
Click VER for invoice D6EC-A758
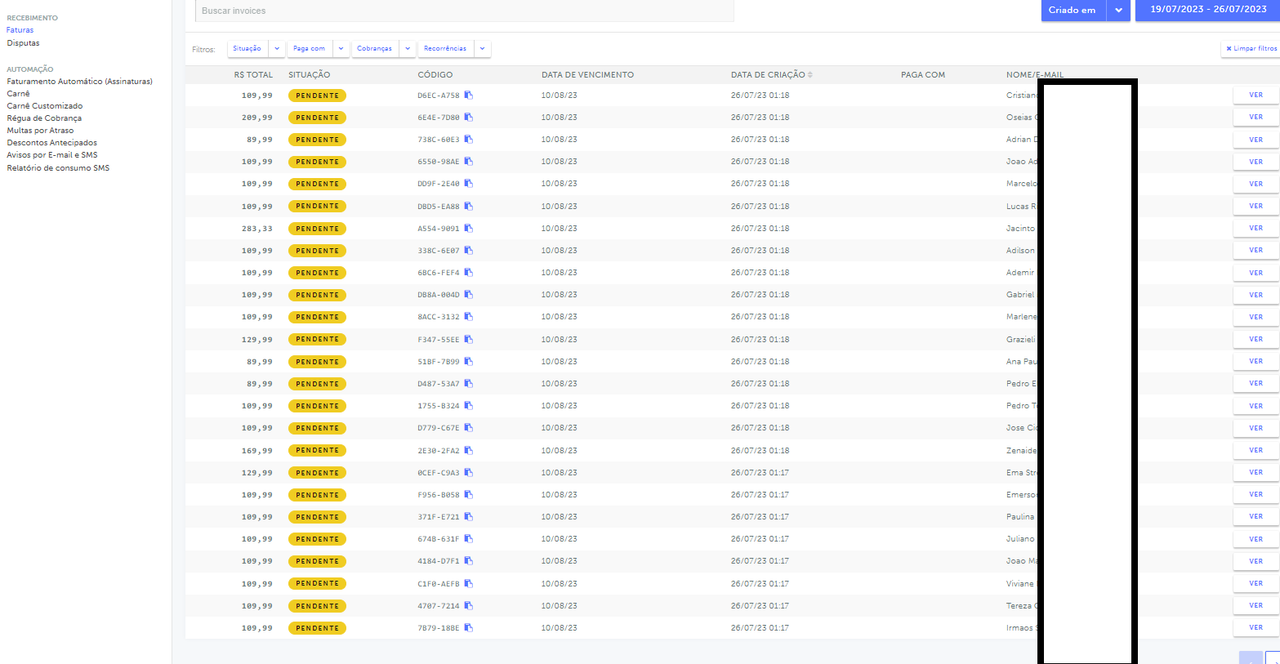(1256, 95)
